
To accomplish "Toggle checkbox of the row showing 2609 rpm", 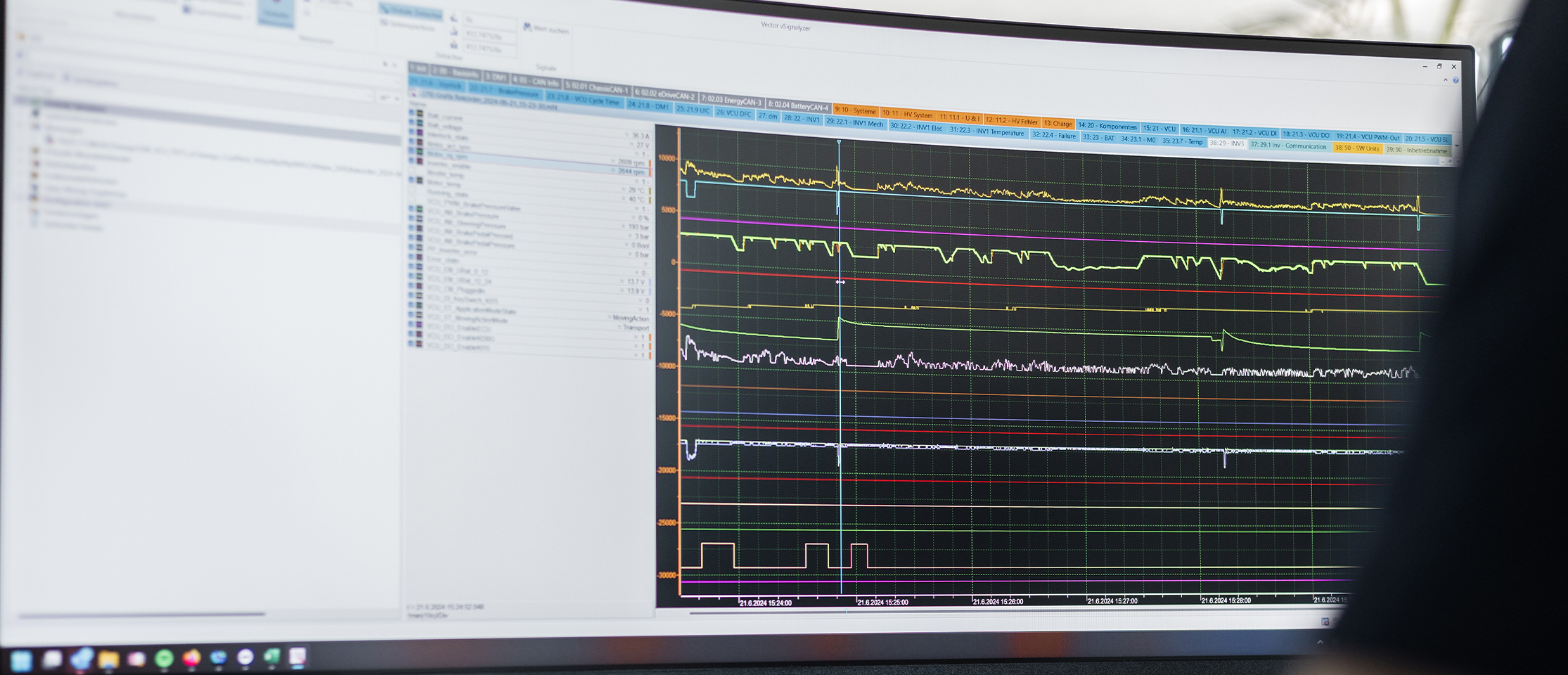I will tap(411, 141).
